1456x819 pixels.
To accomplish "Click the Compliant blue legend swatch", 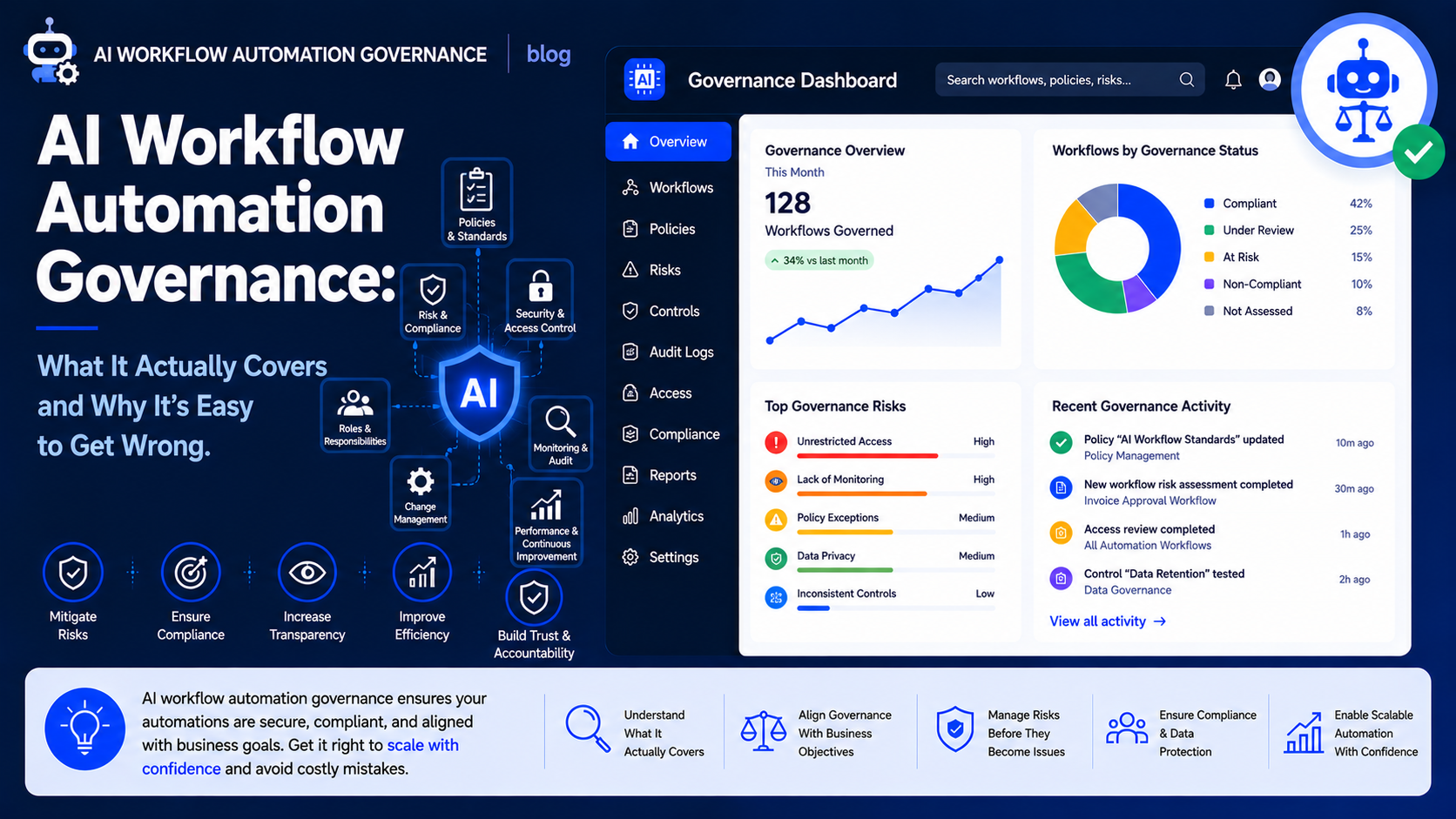I will [1209, 204].
